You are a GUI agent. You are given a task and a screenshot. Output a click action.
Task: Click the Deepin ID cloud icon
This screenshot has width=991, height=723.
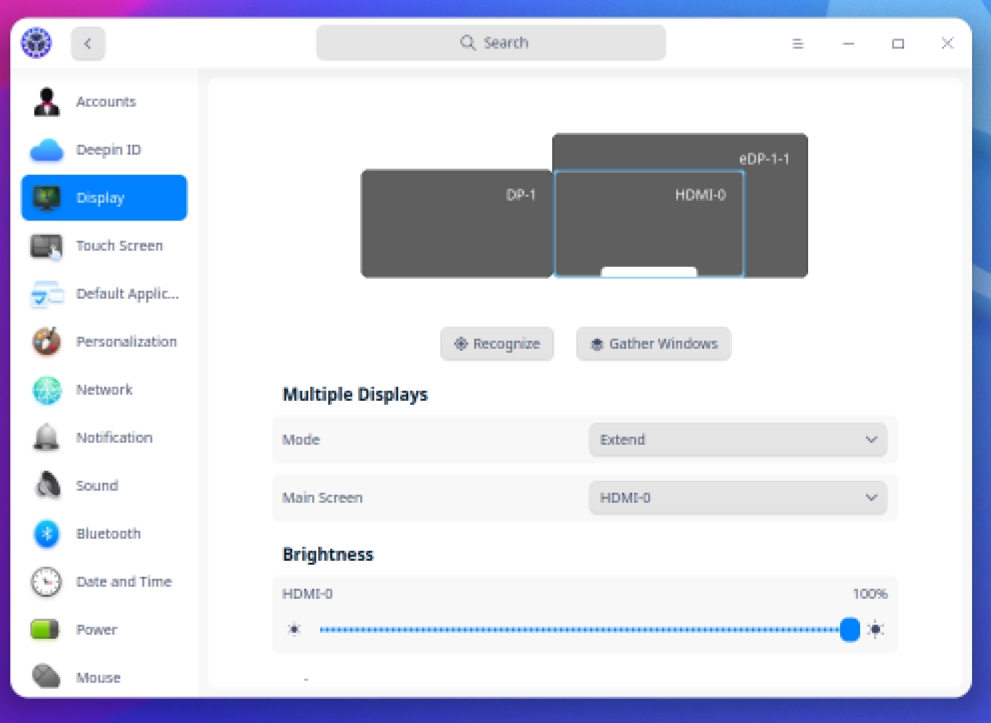click(x=47, y=150)
